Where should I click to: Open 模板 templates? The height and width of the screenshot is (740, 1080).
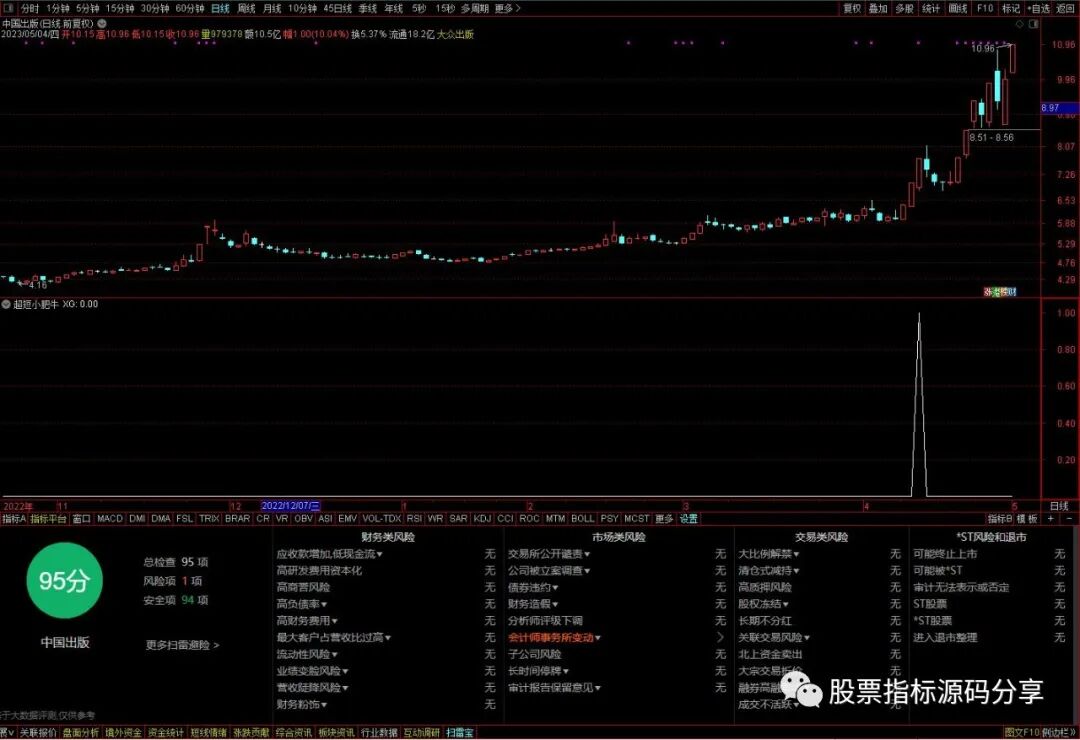tap(1027, 518)
